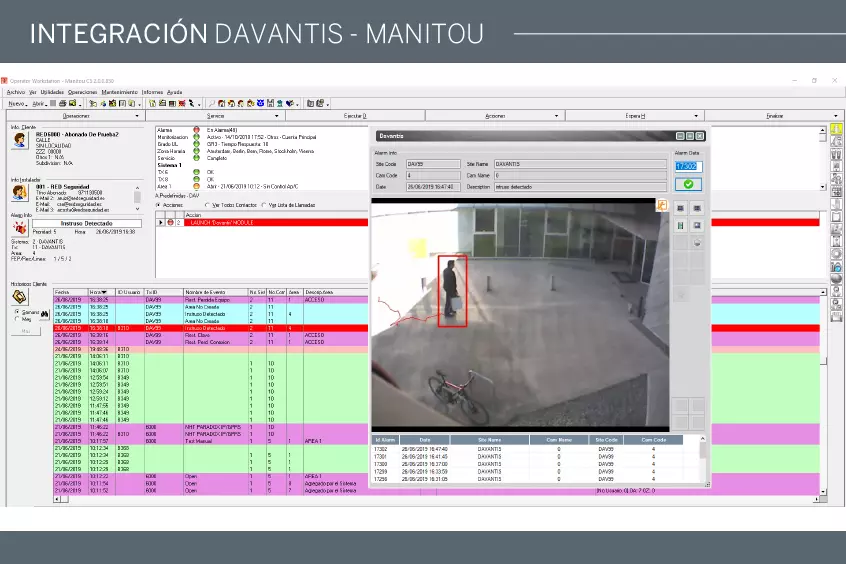Viewport: 846px width, 564px height.
Task: Click the Alarm Info siren icon
Action: click(x=19, y=228)
